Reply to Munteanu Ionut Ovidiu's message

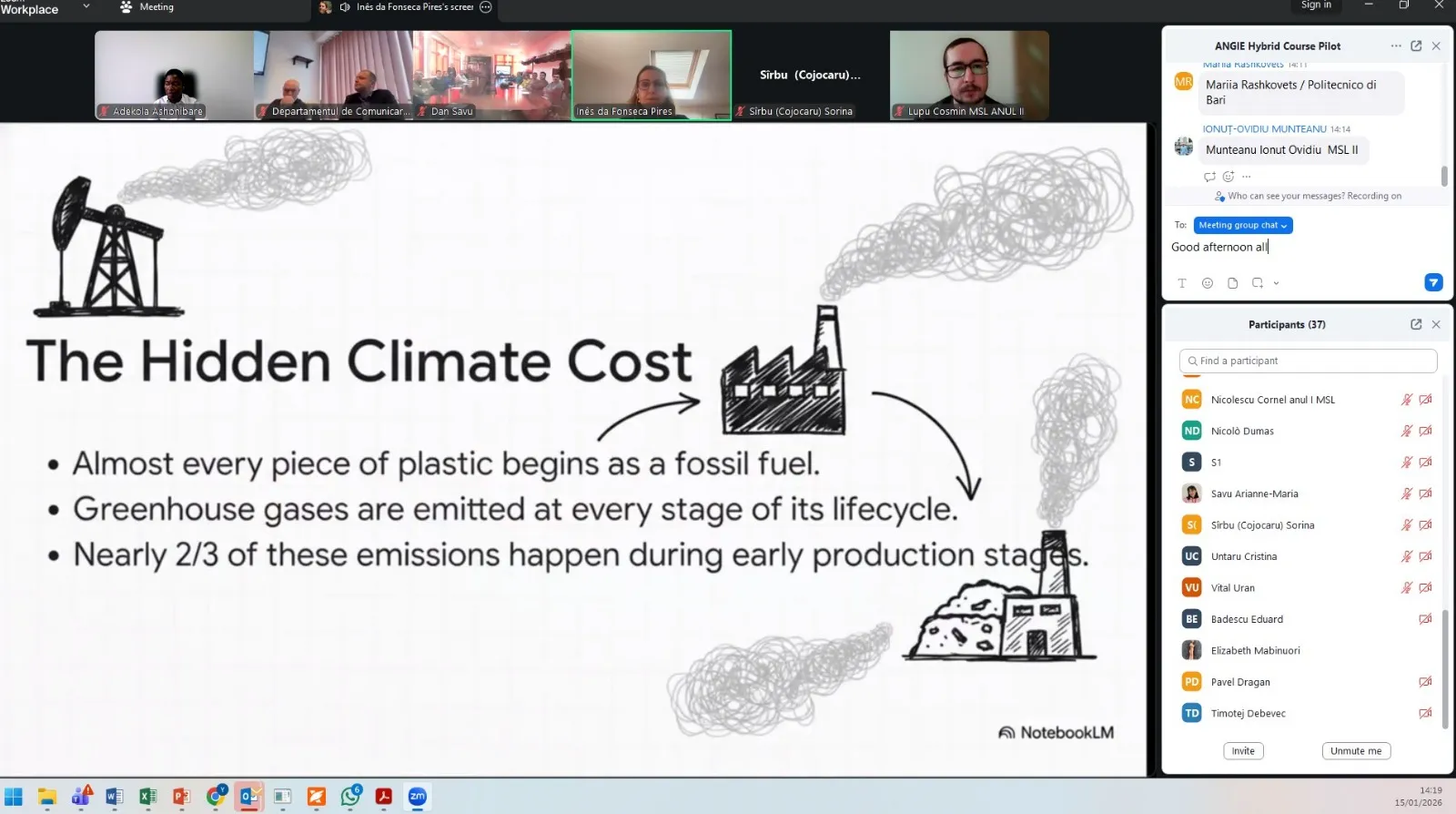tap(1208, 177)
